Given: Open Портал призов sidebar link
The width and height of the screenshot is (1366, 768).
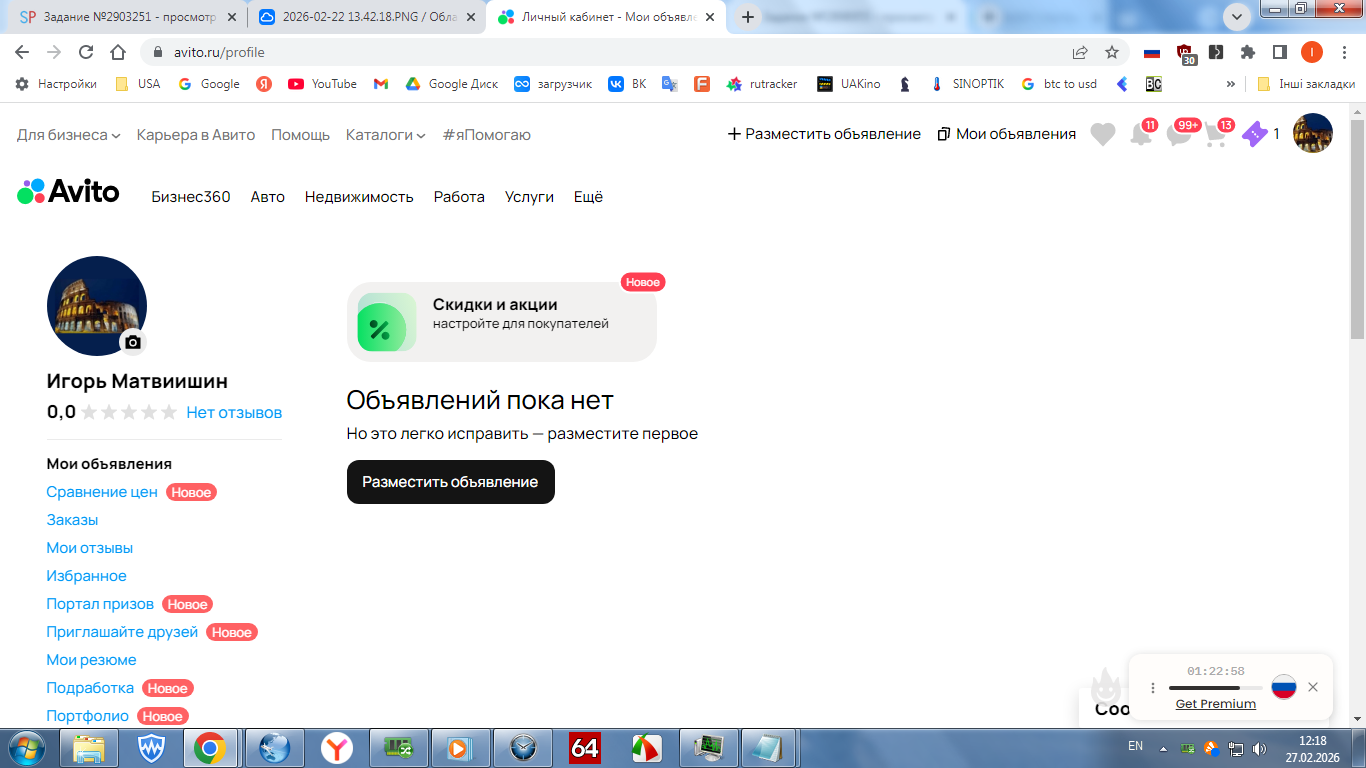Looking at the screenshot, I should coord(100,604).
